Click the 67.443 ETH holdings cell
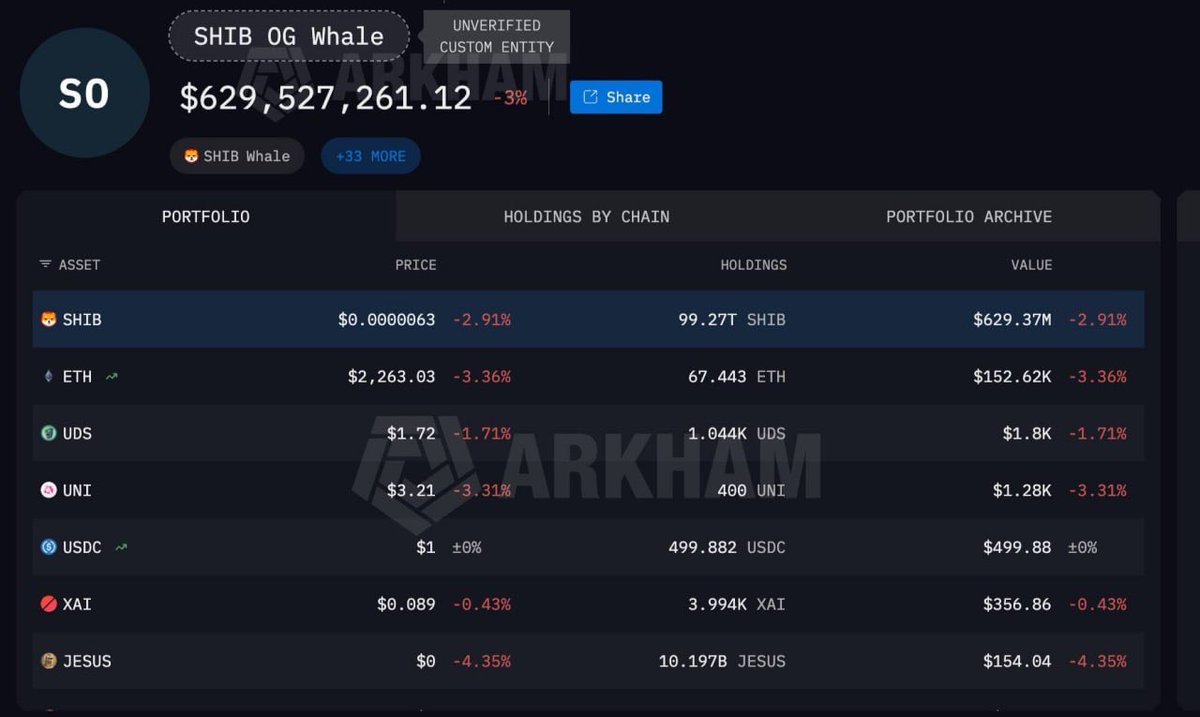The width and height of the screenshot is (1200, 717). pos(738,377)
